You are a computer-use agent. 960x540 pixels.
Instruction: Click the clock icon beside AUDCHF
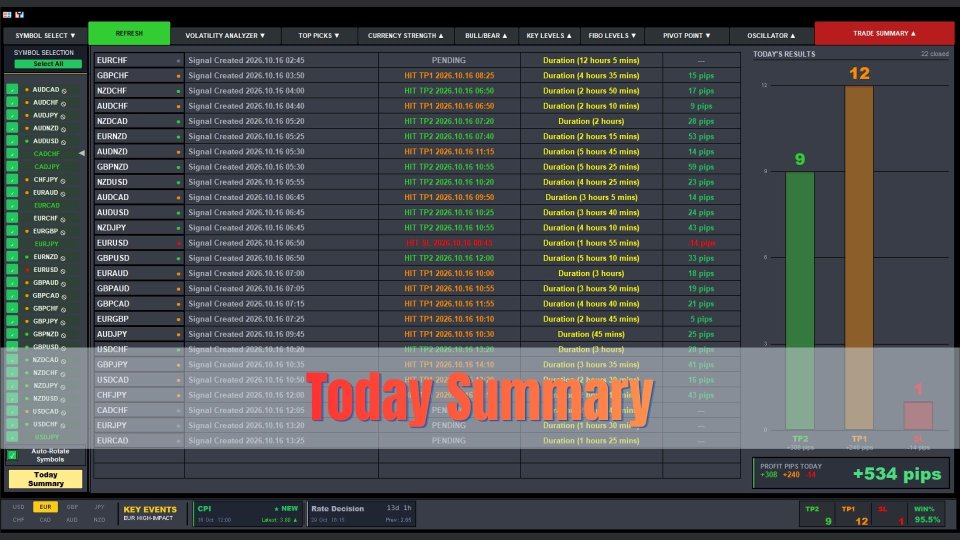coord(64,103)
